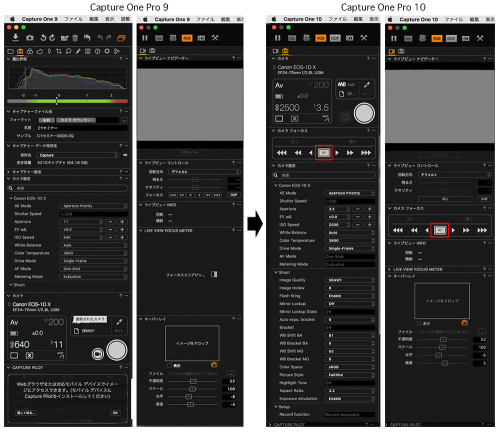Viewport: 500px width, 432px height.
Task: Click Import icon in Capture One 9 histogram window
Action: tap(15, 38)
